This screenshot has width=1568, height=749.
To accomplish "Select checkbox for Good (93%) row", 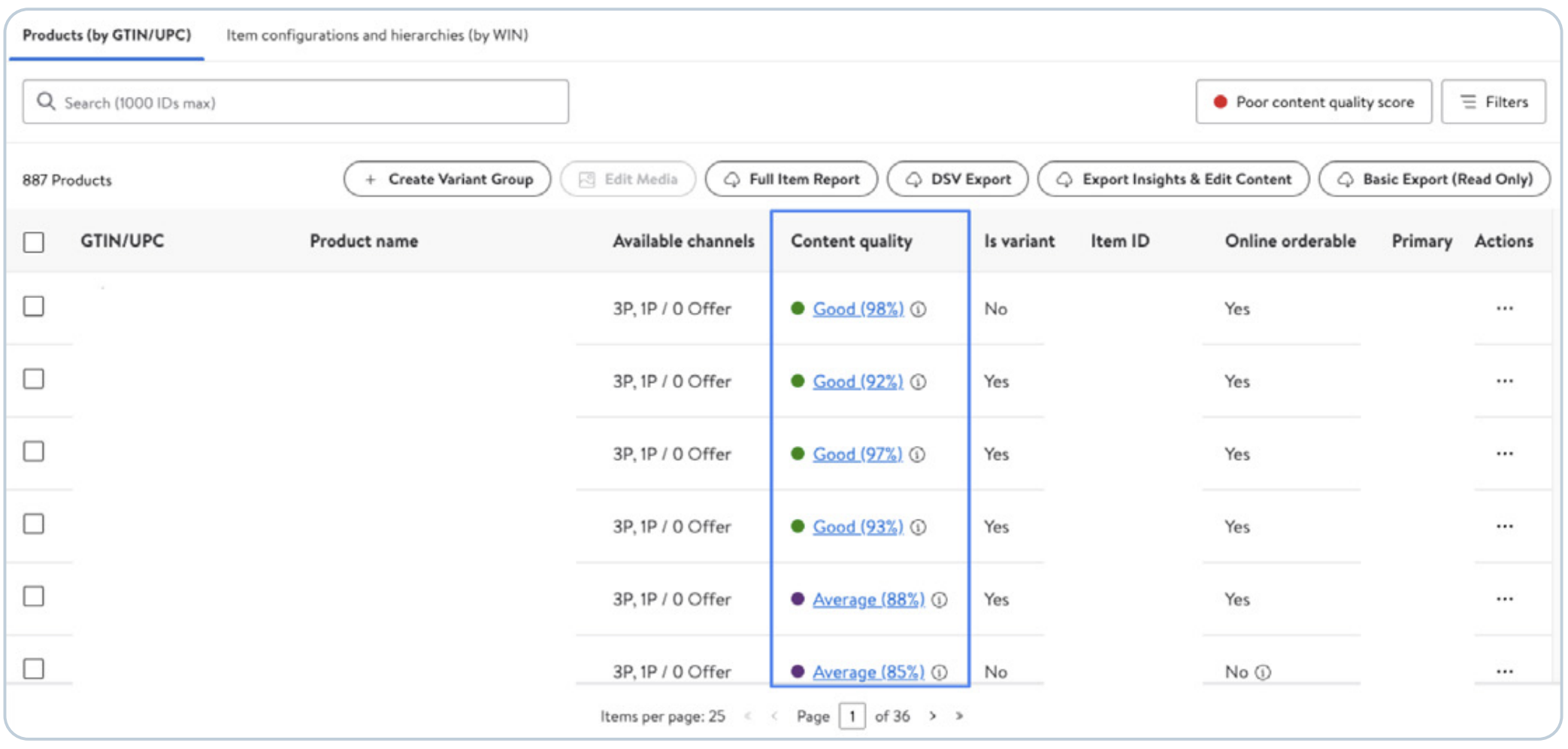I will pyautogui.click(x=34, y=523).
